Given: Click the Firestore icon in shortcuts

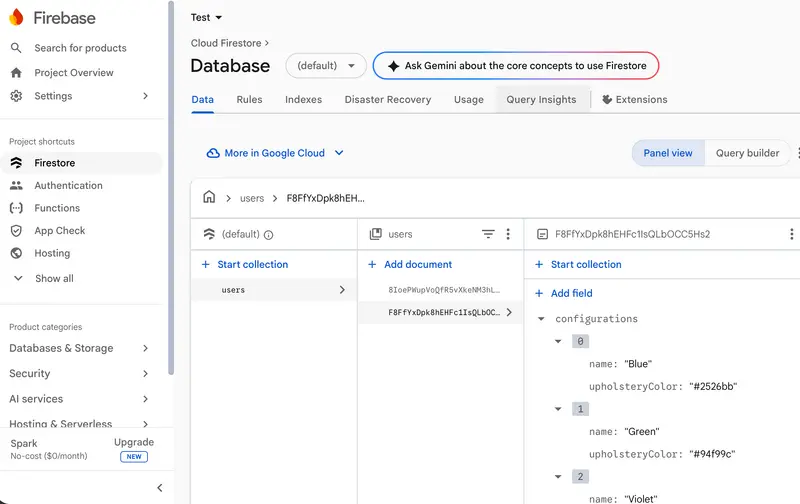Looking at the screenshot, I should point(16,163).
